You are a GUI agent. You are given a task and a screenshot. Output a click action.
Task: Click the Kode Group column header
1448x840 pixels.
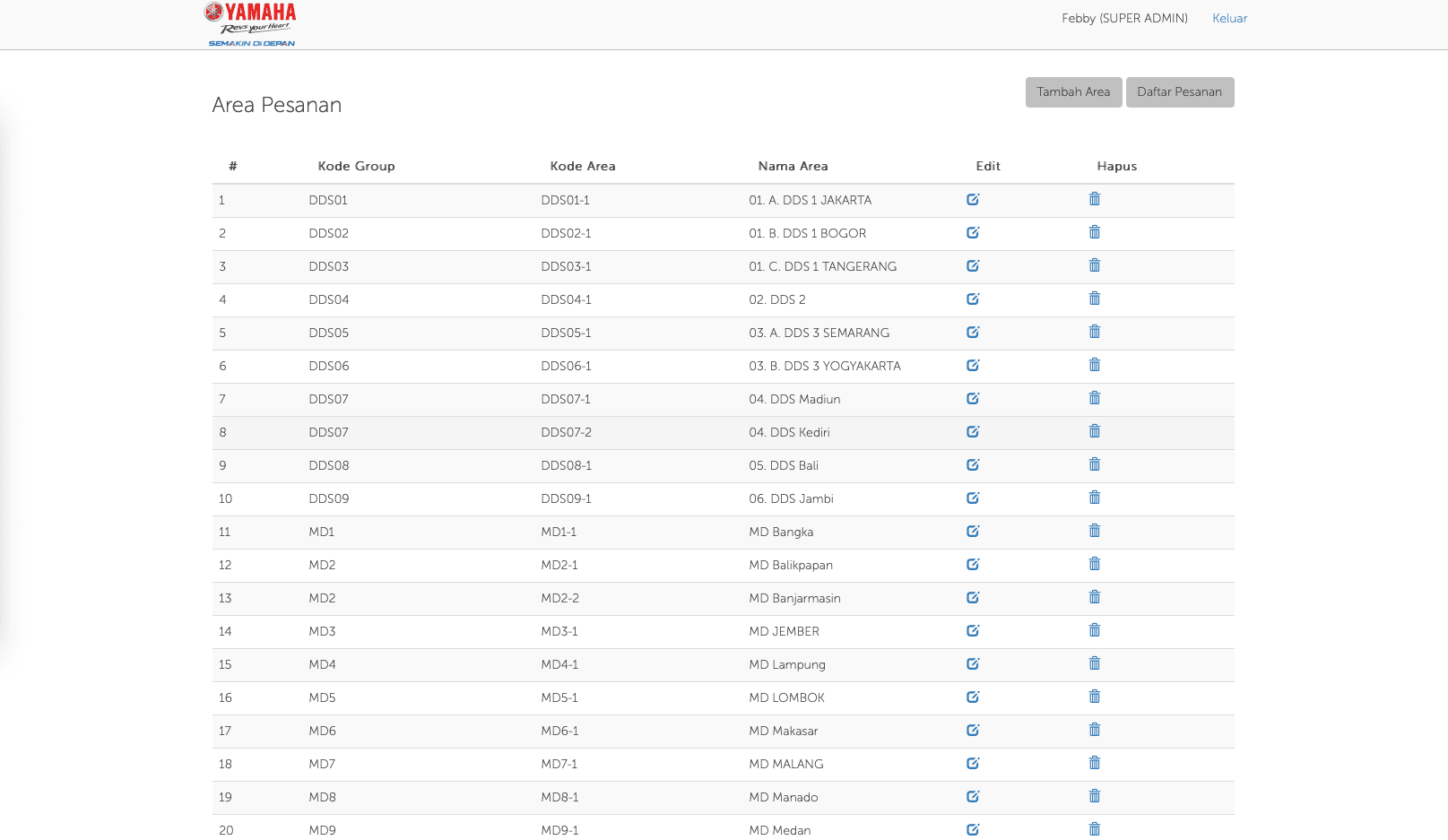pos(356,167)
